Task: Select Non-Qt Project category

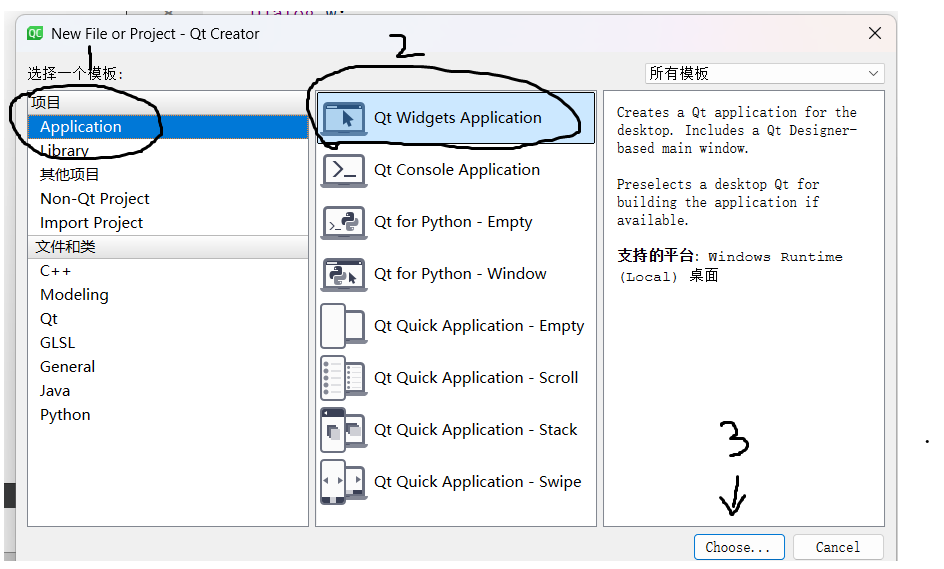Action: click(x=168, y=199)
